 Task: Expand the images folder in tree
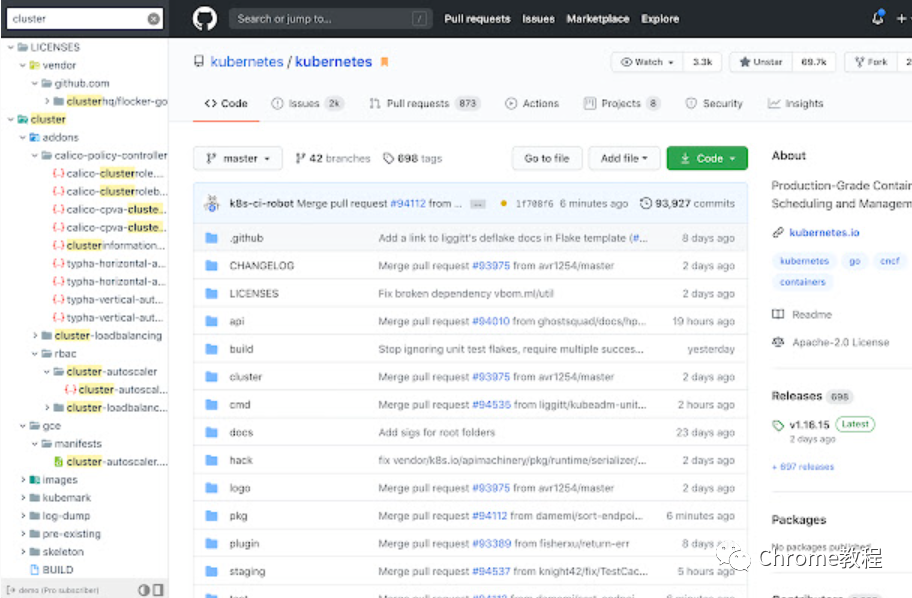23,480
